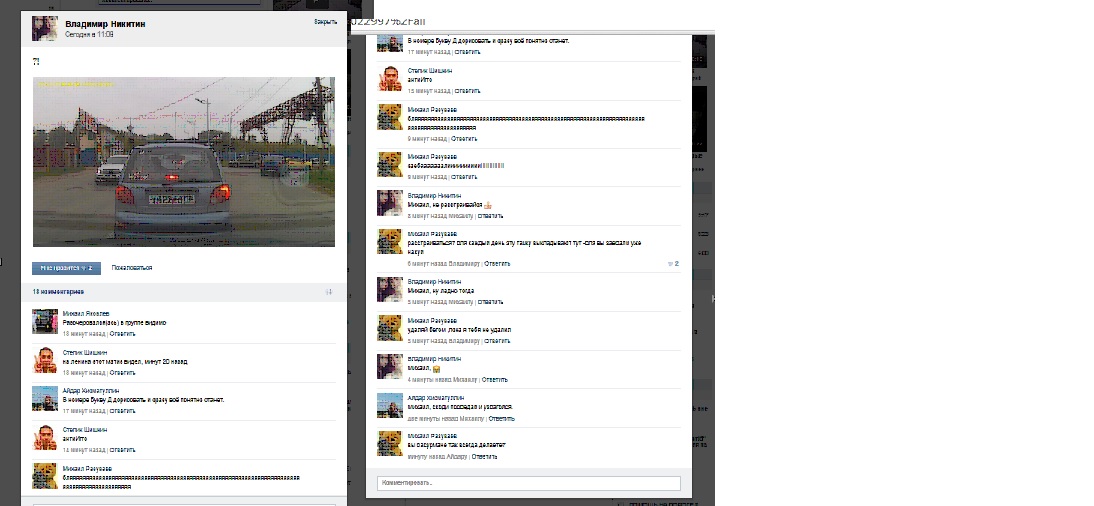Open Михаил Яковлев's avatar
The height and width of the screenshot is (506, 1094).
45,321
